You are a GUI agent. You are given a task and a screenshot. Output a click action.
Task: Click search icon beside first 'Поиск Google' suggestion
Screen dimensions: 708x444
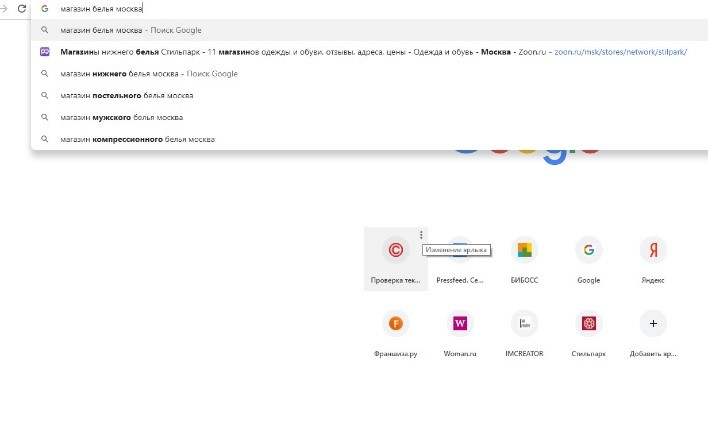point(45,30)
